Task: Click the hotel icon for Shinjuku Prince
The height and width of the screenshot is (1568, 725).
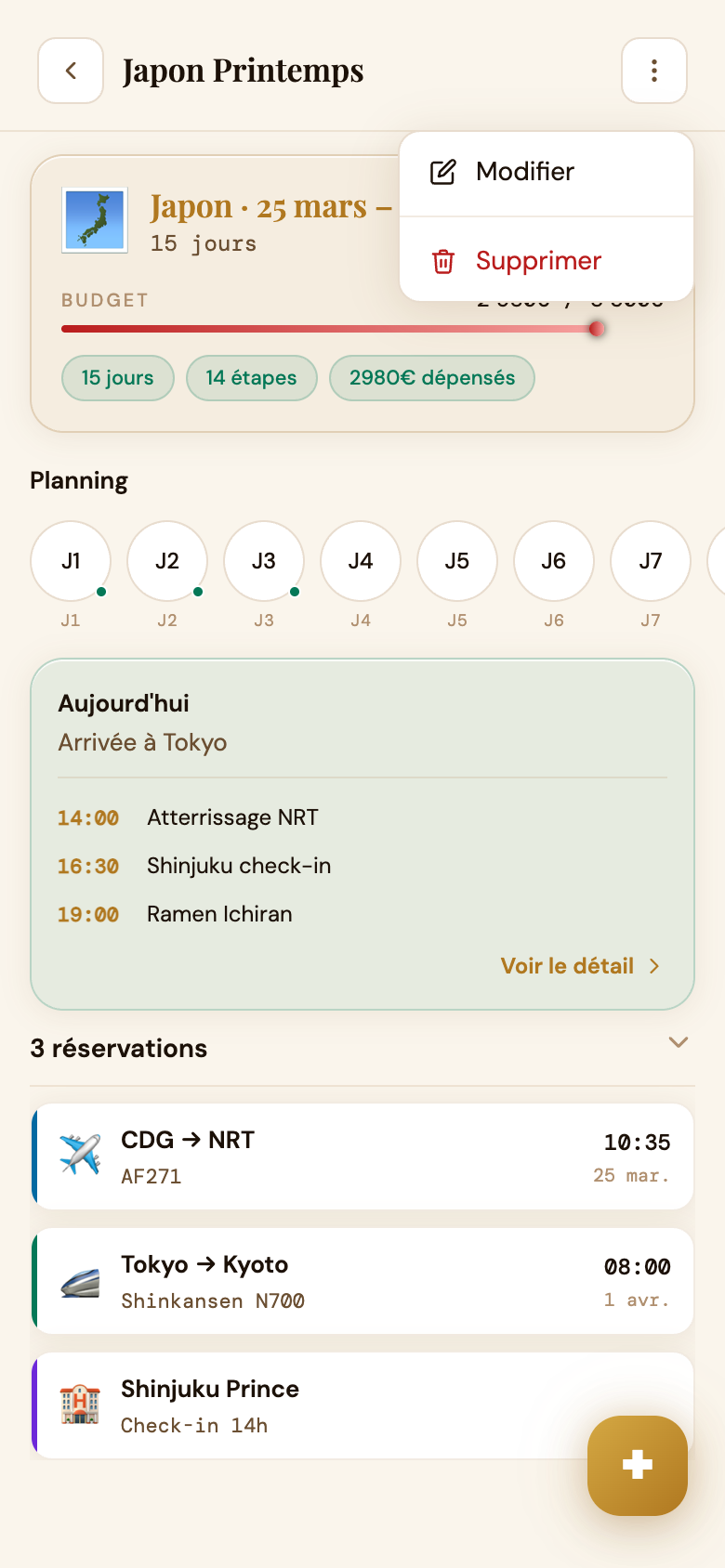Action: [x=80, y=1404]
